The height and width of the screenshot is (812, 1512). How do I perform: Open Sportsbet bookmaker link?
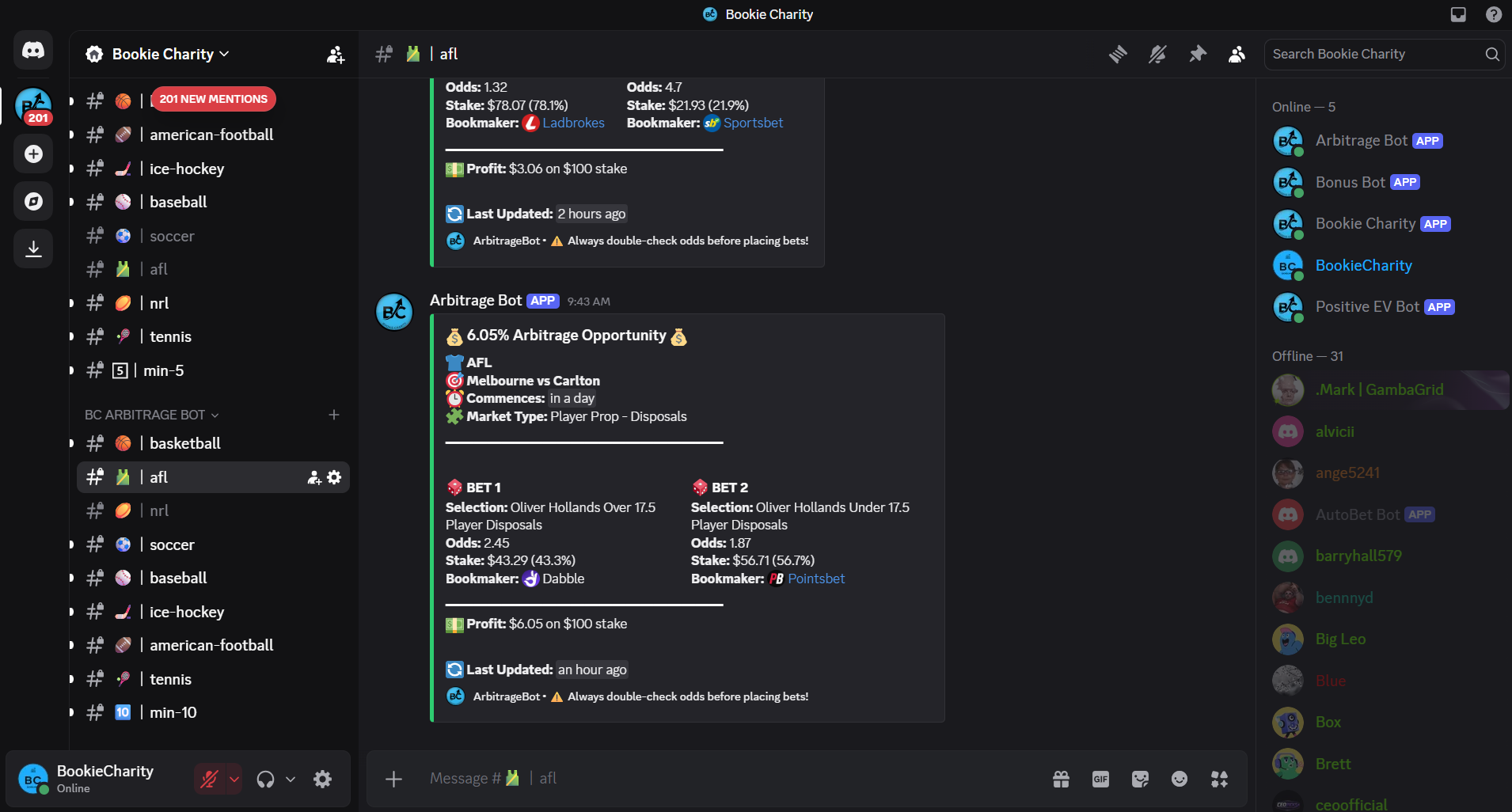(753, 123)
